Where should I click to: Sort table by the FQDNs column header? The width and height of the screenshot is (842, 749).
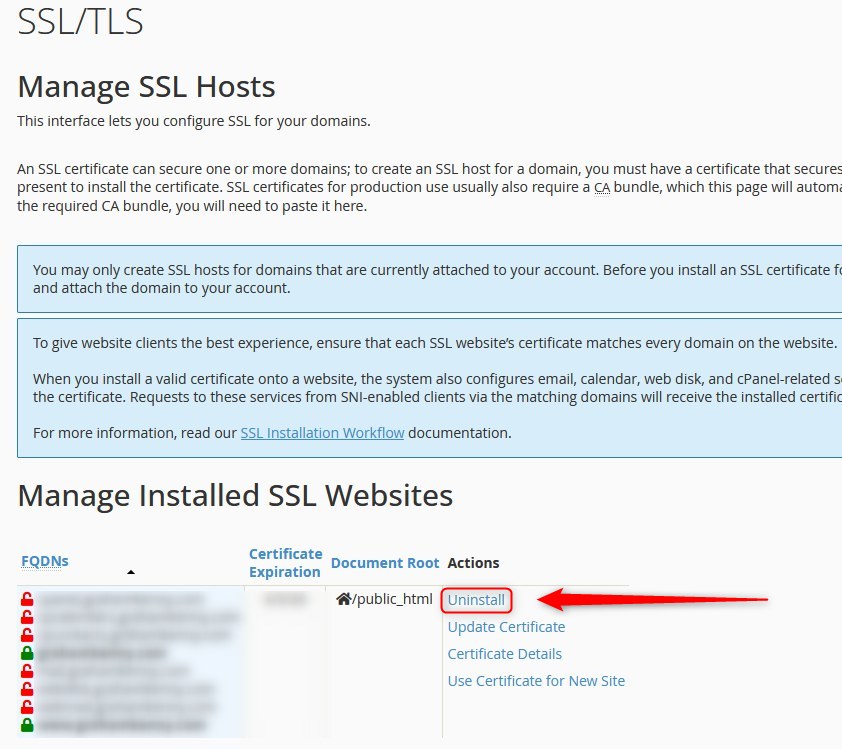(45, 561)
